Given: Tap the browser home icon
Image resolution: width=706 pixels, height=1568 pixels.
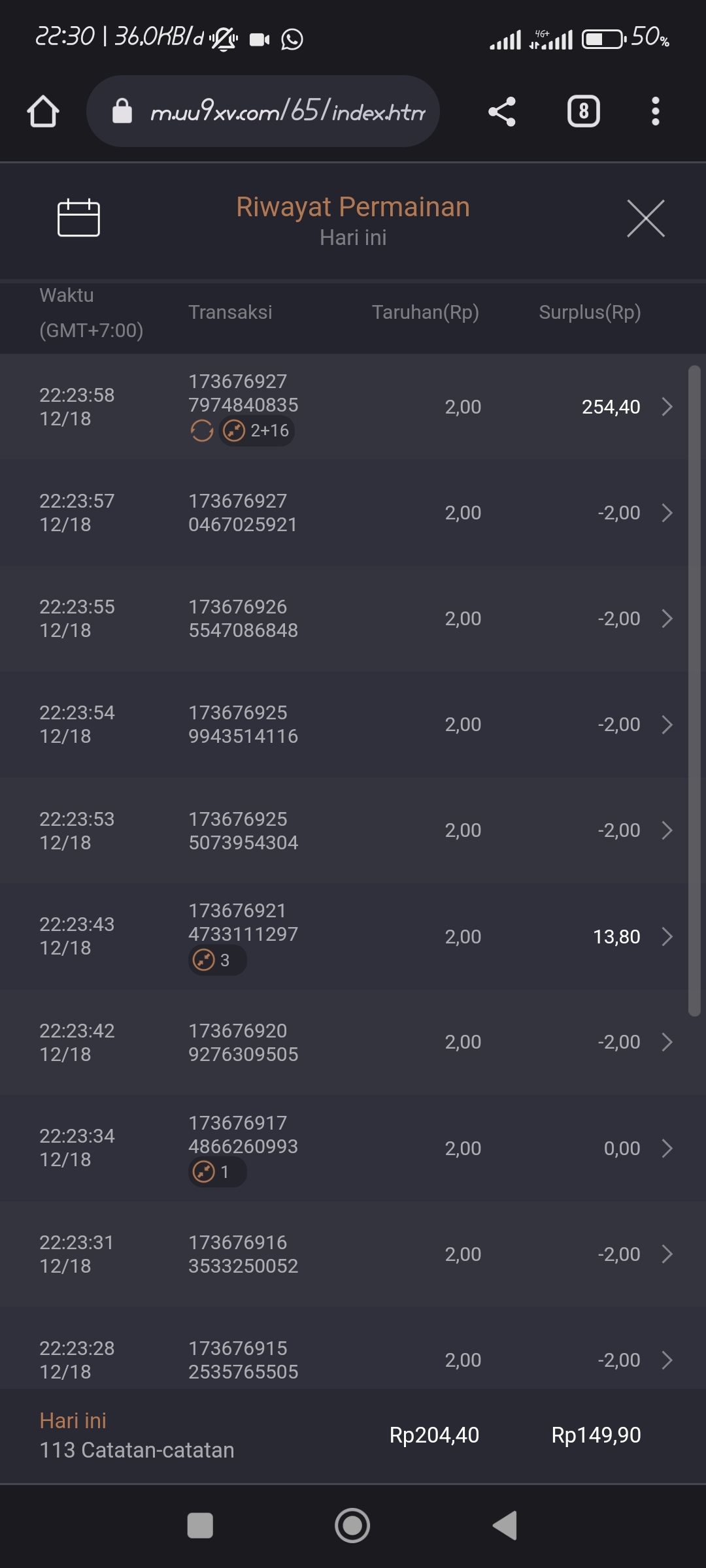Looking at the screenshot, I should (43, 111).
